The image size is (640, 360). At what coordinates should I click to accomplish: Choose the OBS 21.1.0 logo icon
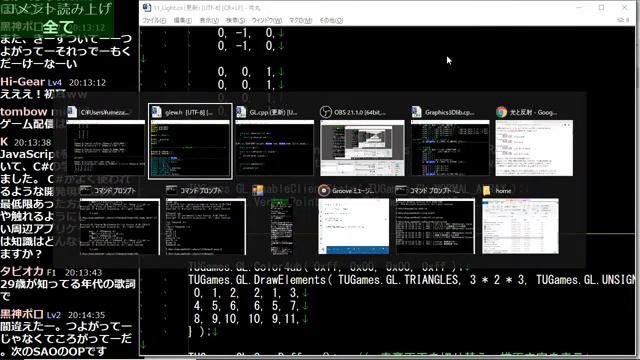326,112
